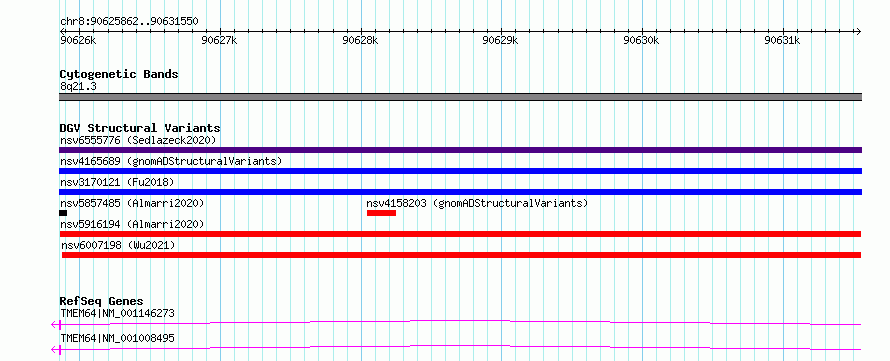The width and height of the screenshot is (890, 361).
Task: Open the DGV Structural Variants track title
Action: (x=140, y=128)
